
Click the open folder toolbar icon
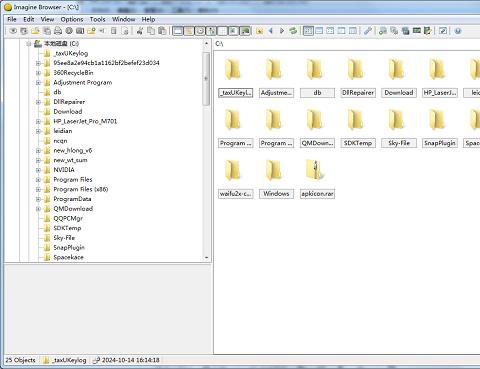[x=35, y=31]
